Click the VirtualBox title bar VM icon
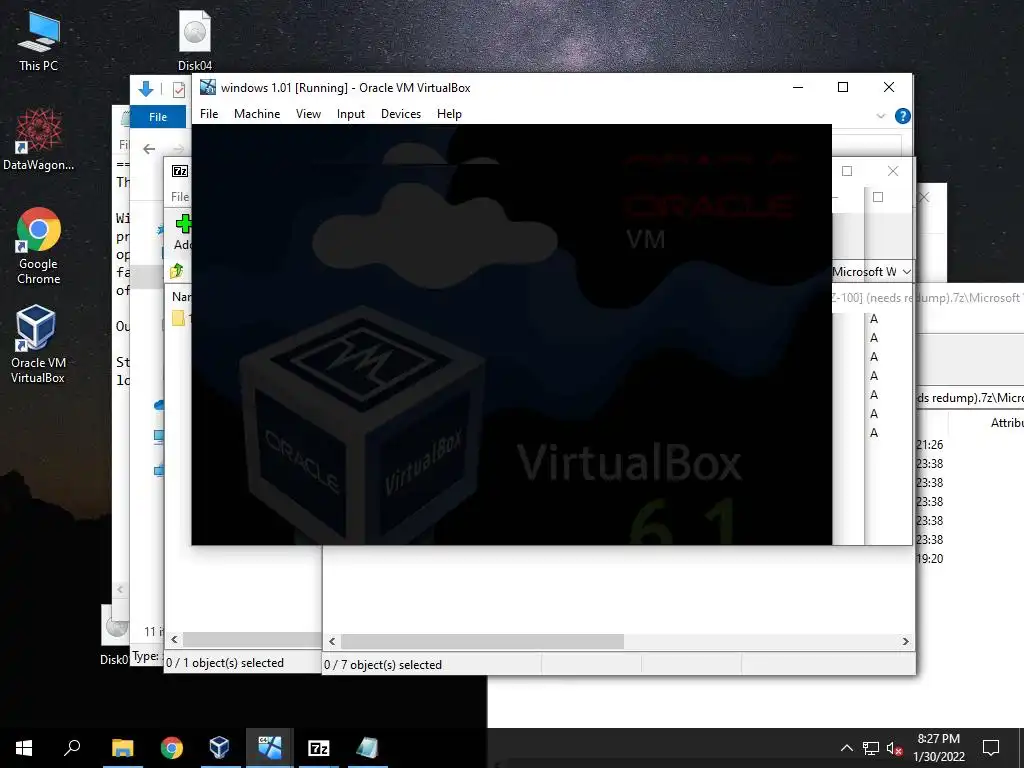The image size is (1024, 768). click(208, 87)
